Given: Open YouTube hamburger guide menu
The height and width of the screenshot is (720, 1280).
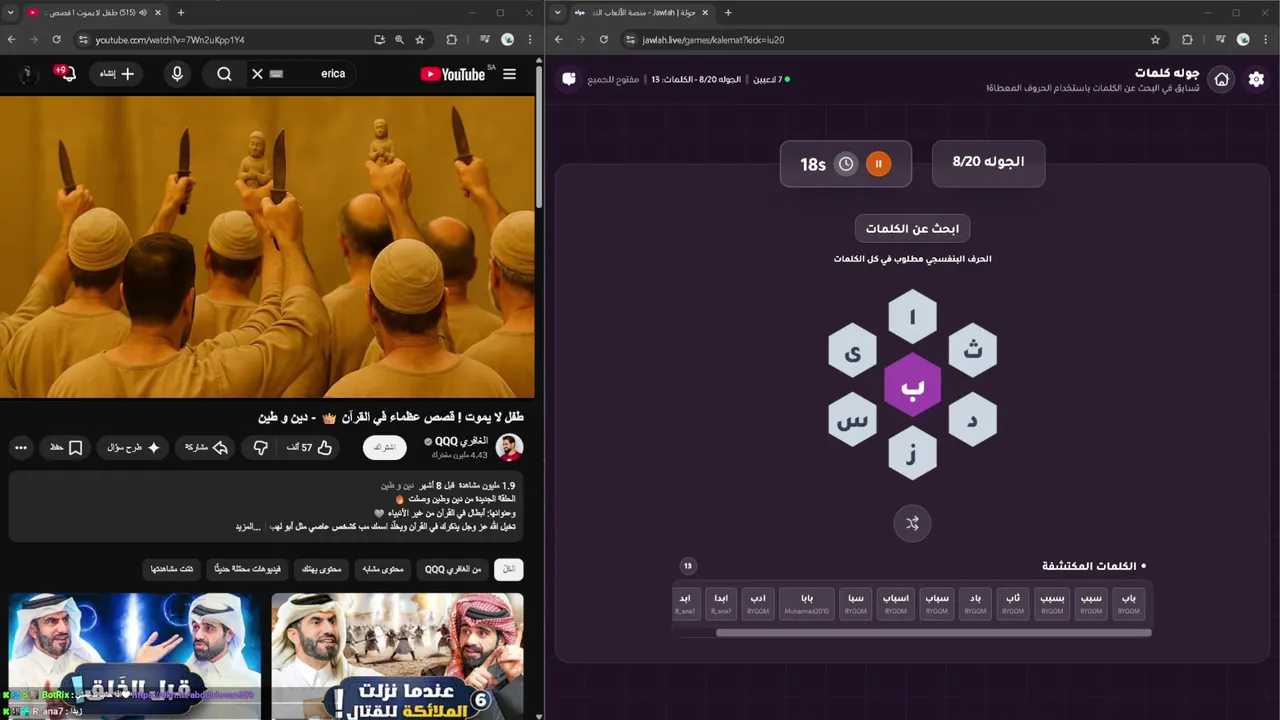Looking at the screenshot, I should pyautogui.click(x=509, y=74).
